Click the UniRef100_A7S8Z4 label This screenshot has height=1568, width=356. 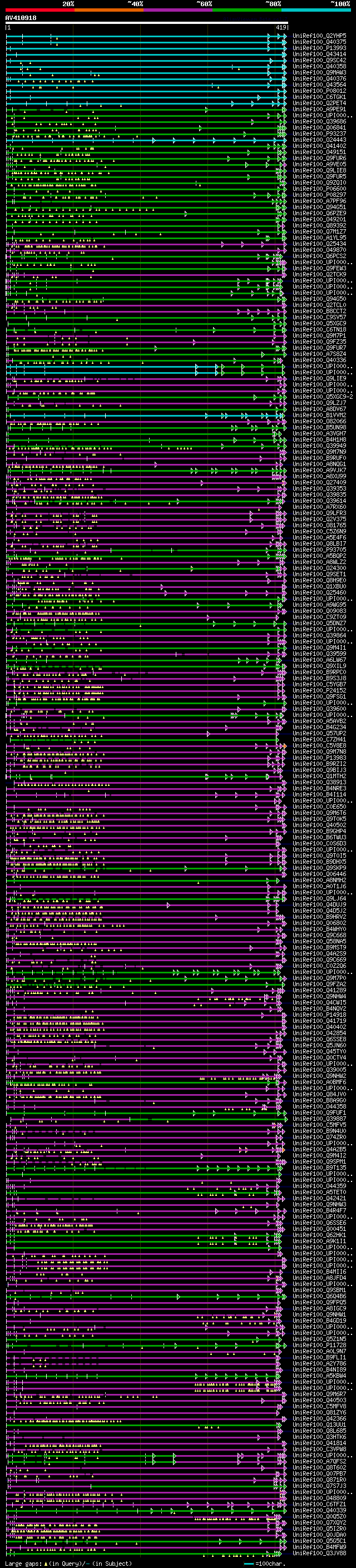pos(319,354)
